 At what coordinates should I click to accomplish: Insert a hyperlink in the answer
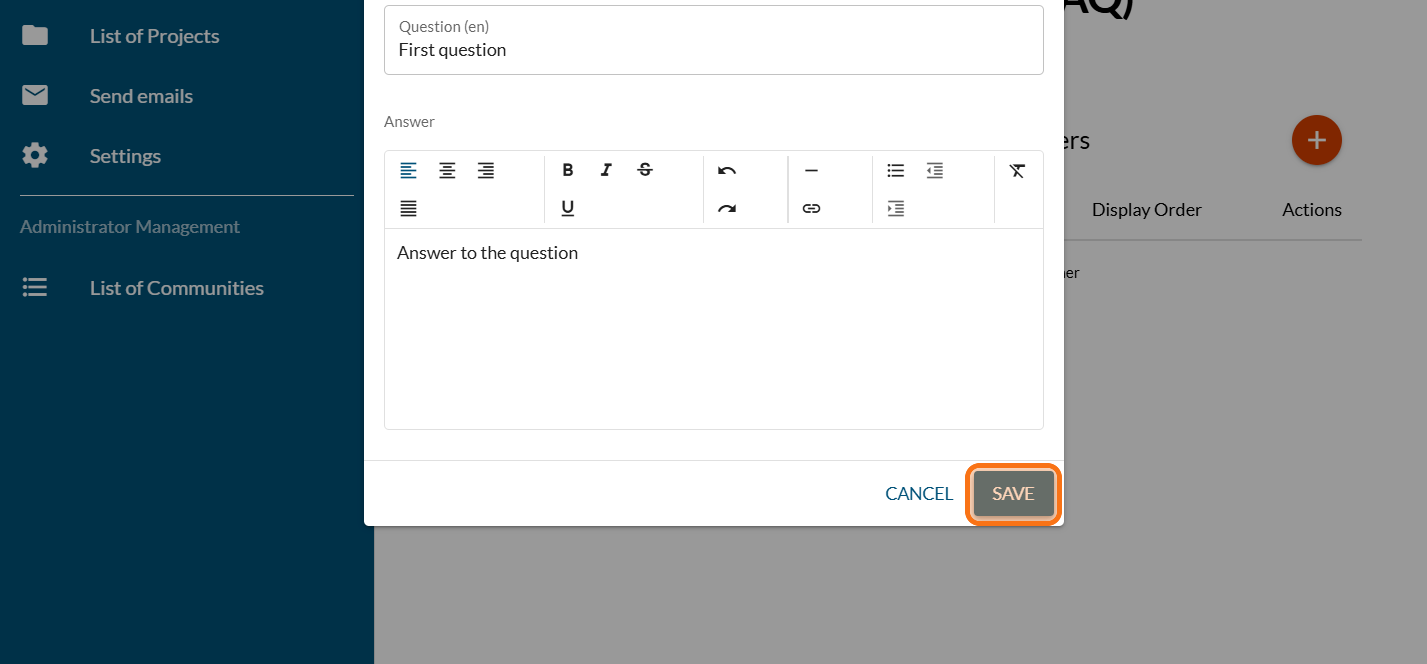click(x=811, y=209)
